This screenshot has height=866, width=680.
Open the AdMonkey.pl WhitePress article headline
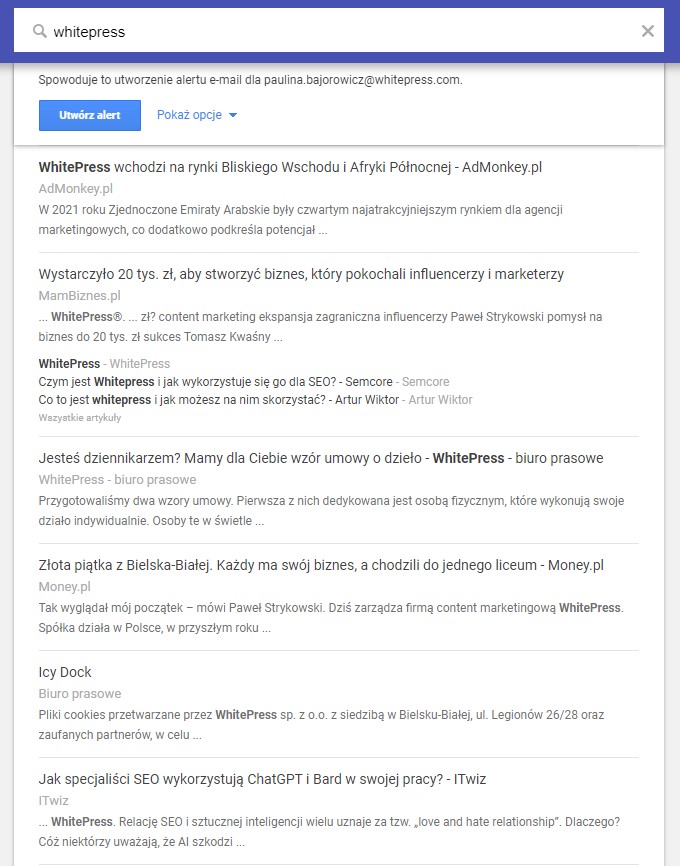coord(290,167)
